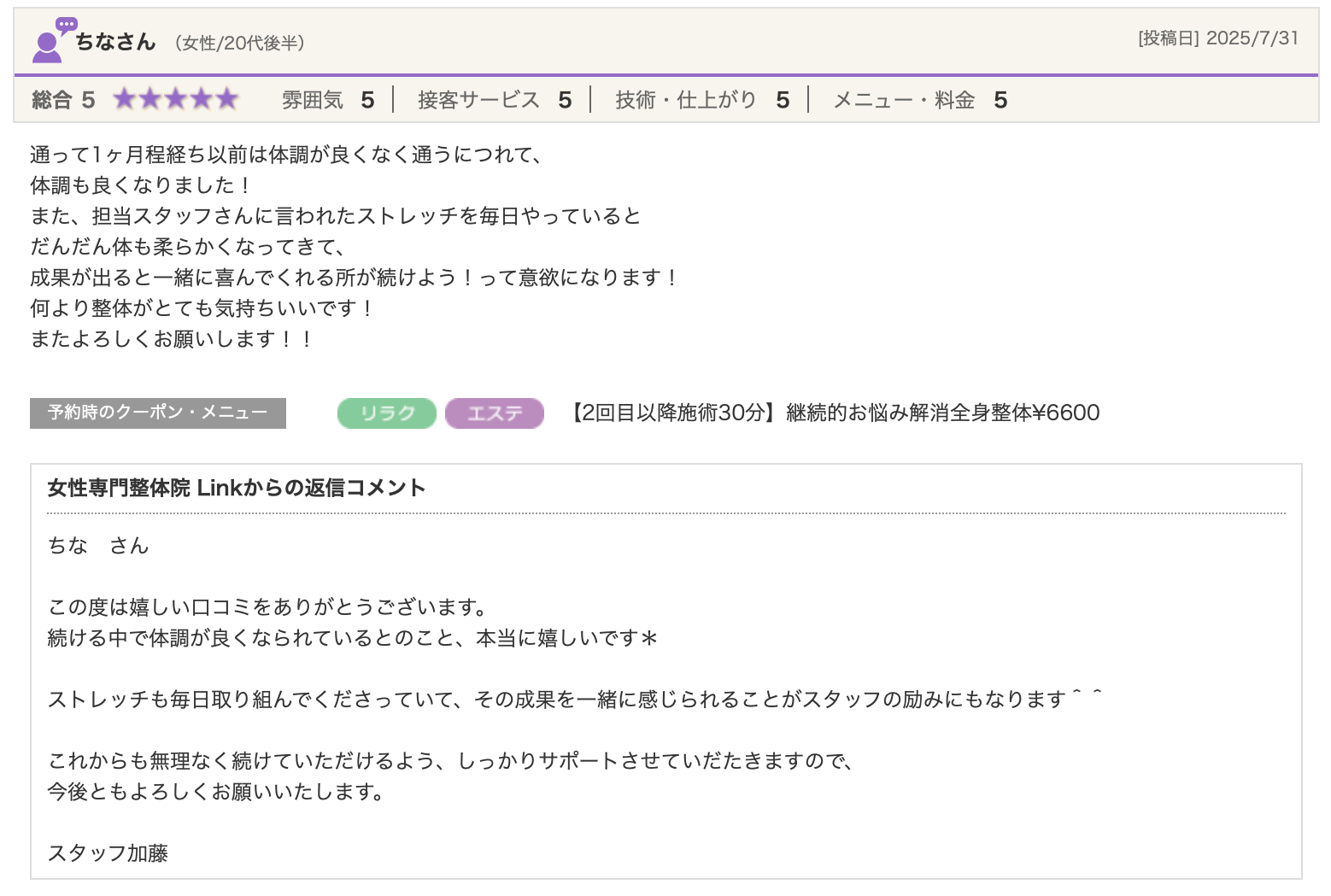Image resolution: width=1331 pixels, height=896 pixels.
Task: Click the fifth purple rating star
Action: tap(226, 100)
